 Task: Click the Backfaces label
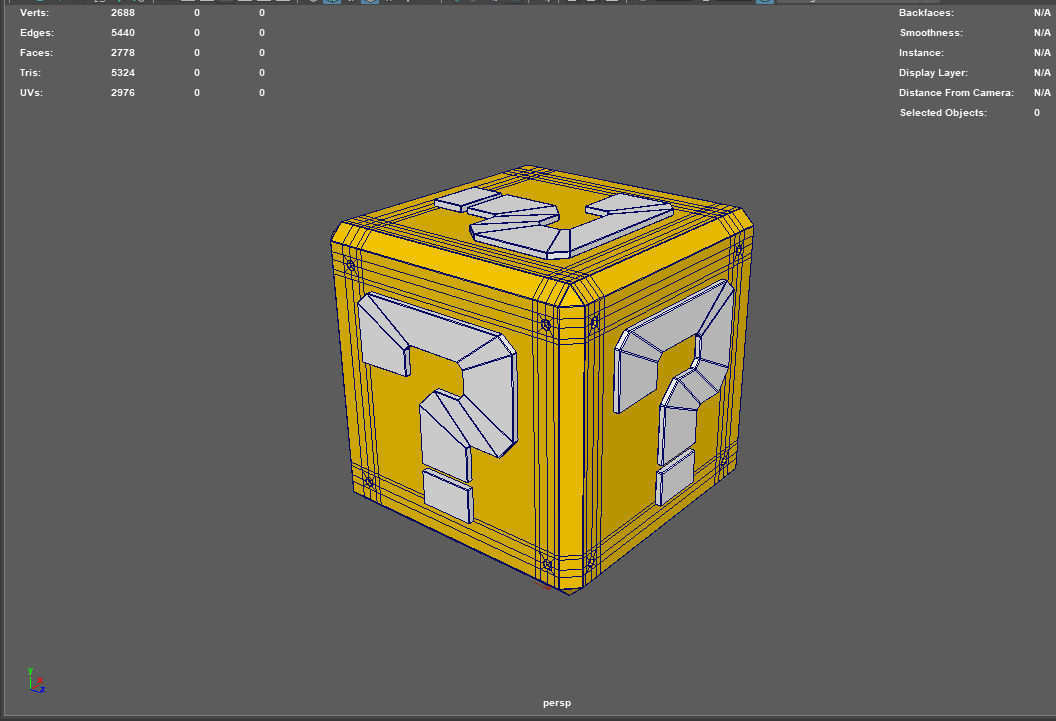(926, 13)
